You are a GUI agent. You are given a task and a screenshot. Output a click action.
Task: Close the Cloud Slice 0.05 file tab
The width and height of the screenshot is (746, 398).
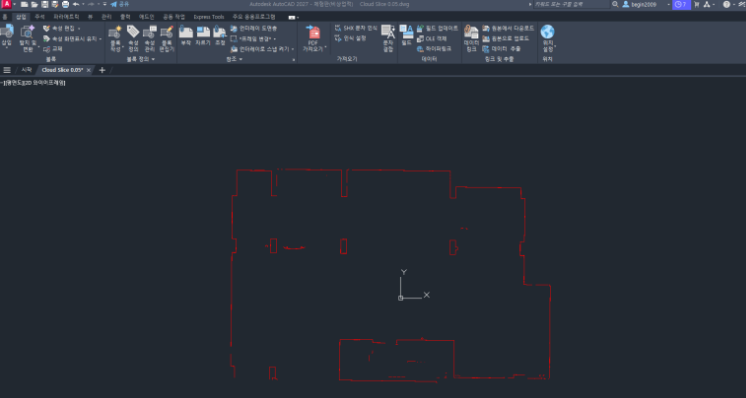(88, 70)
